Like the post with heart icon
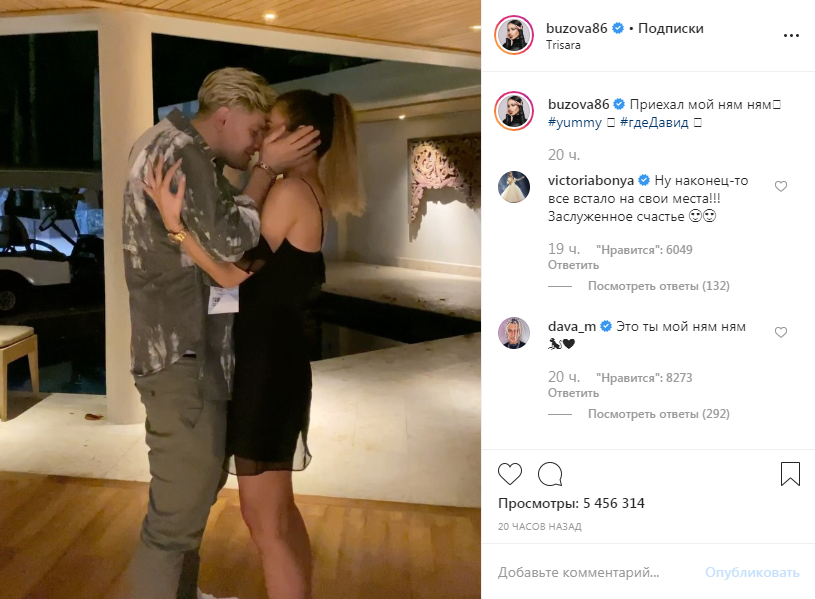The image size is (815, 599). 509,474
